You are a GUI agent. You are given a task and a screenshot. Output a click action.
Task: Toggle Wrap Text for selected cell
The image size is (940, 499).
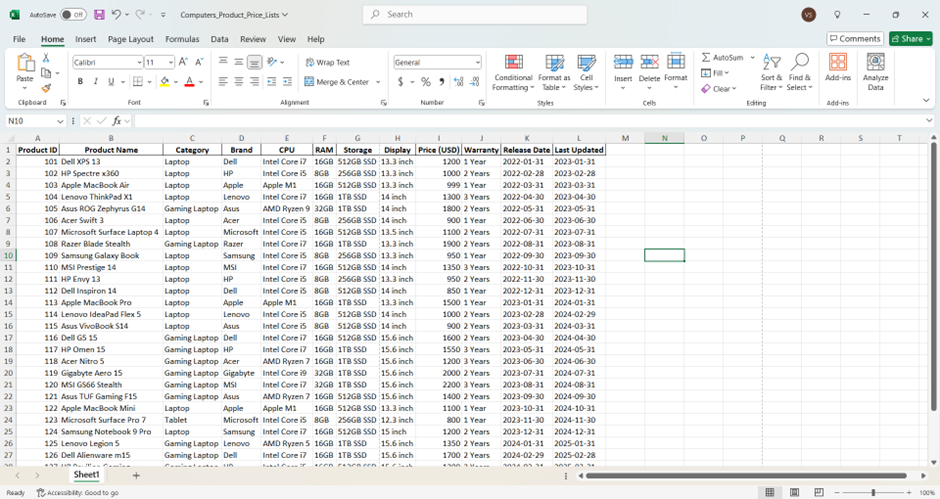tap(328, 62)
